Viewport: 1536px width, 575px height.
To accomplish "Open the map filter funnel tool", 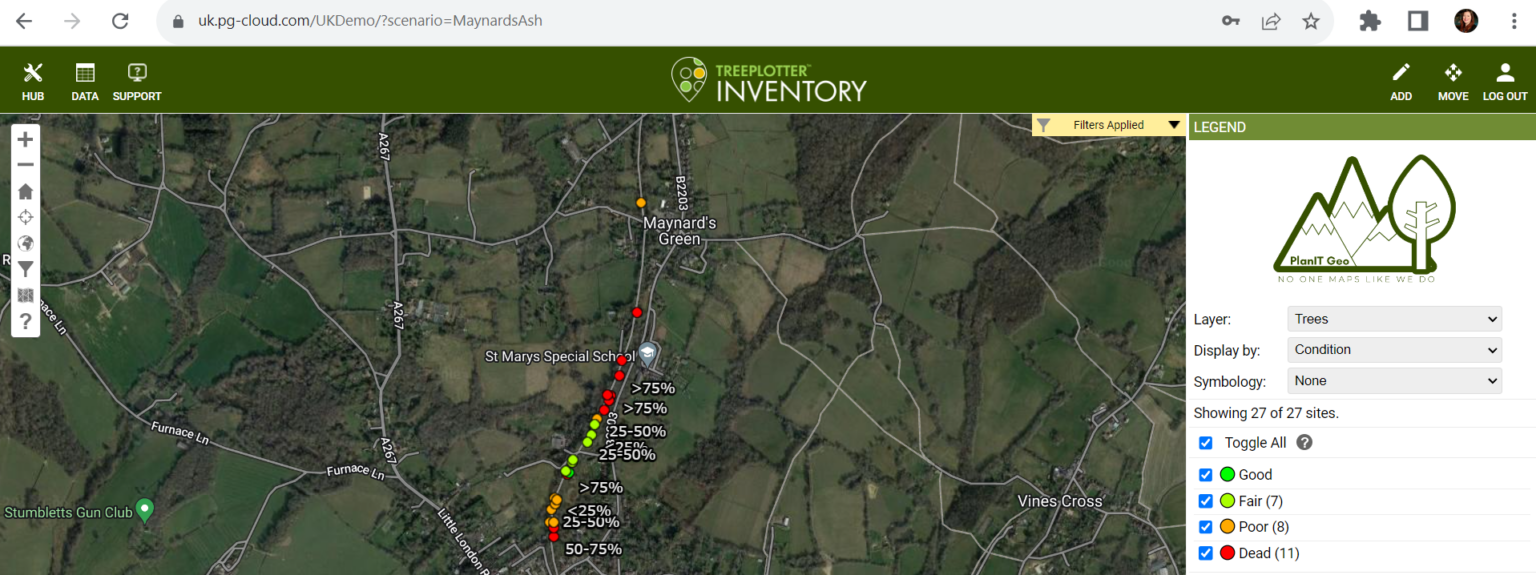I will [26, 269].
